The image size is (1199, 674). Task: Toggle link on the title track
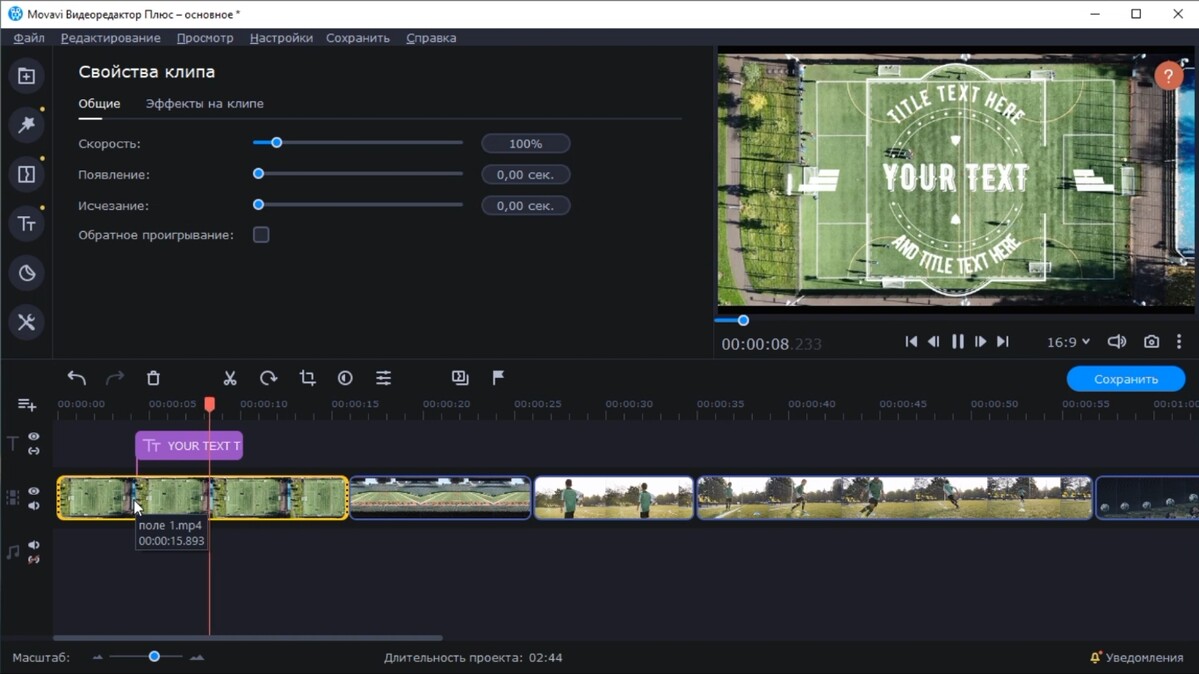point(34,451)
